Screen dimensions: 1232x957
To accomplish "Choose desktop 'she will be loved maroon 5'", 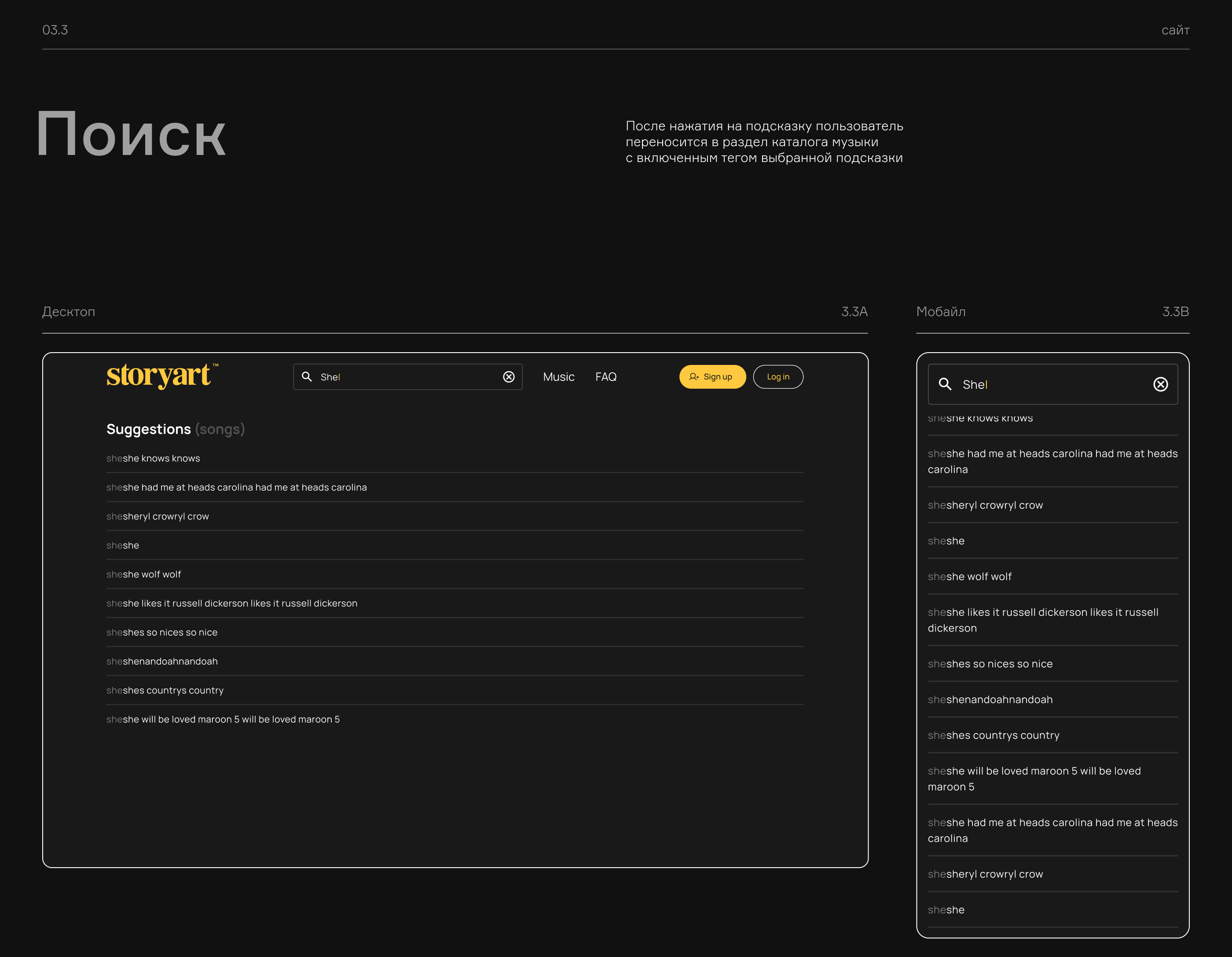I will pos(223,719).
